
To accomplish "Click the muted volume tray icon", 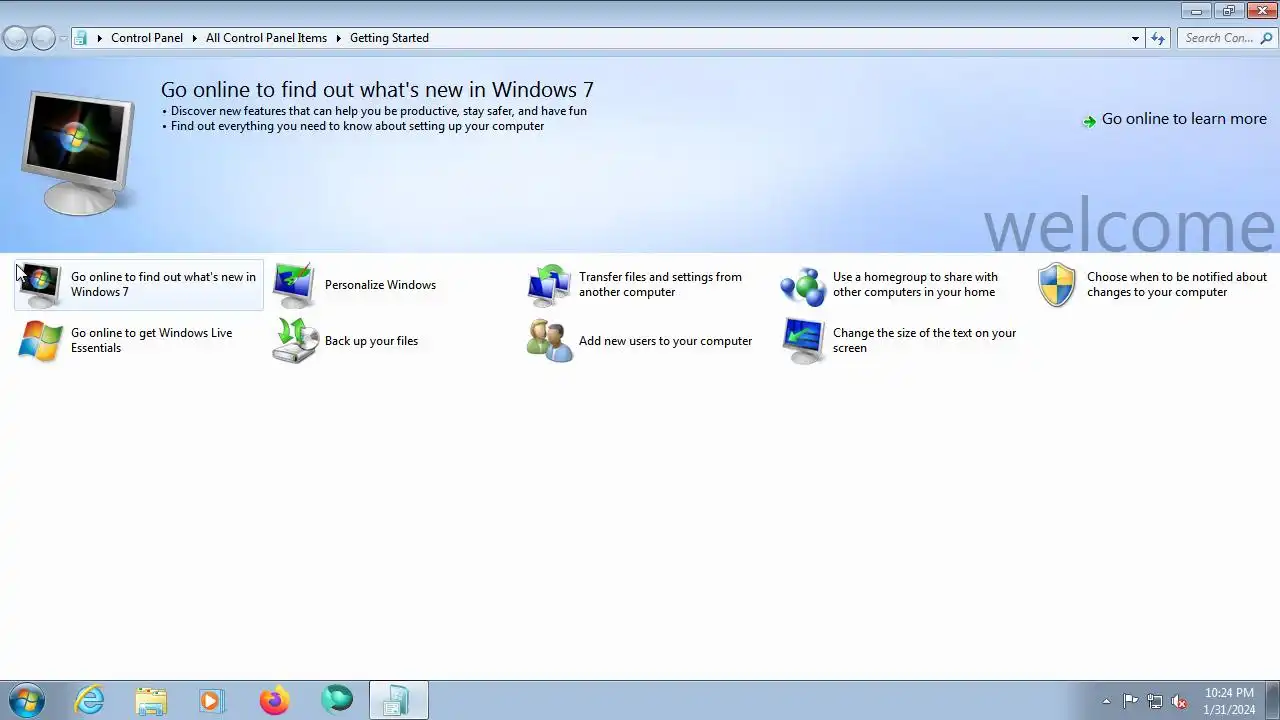I will coord(1180,701).
